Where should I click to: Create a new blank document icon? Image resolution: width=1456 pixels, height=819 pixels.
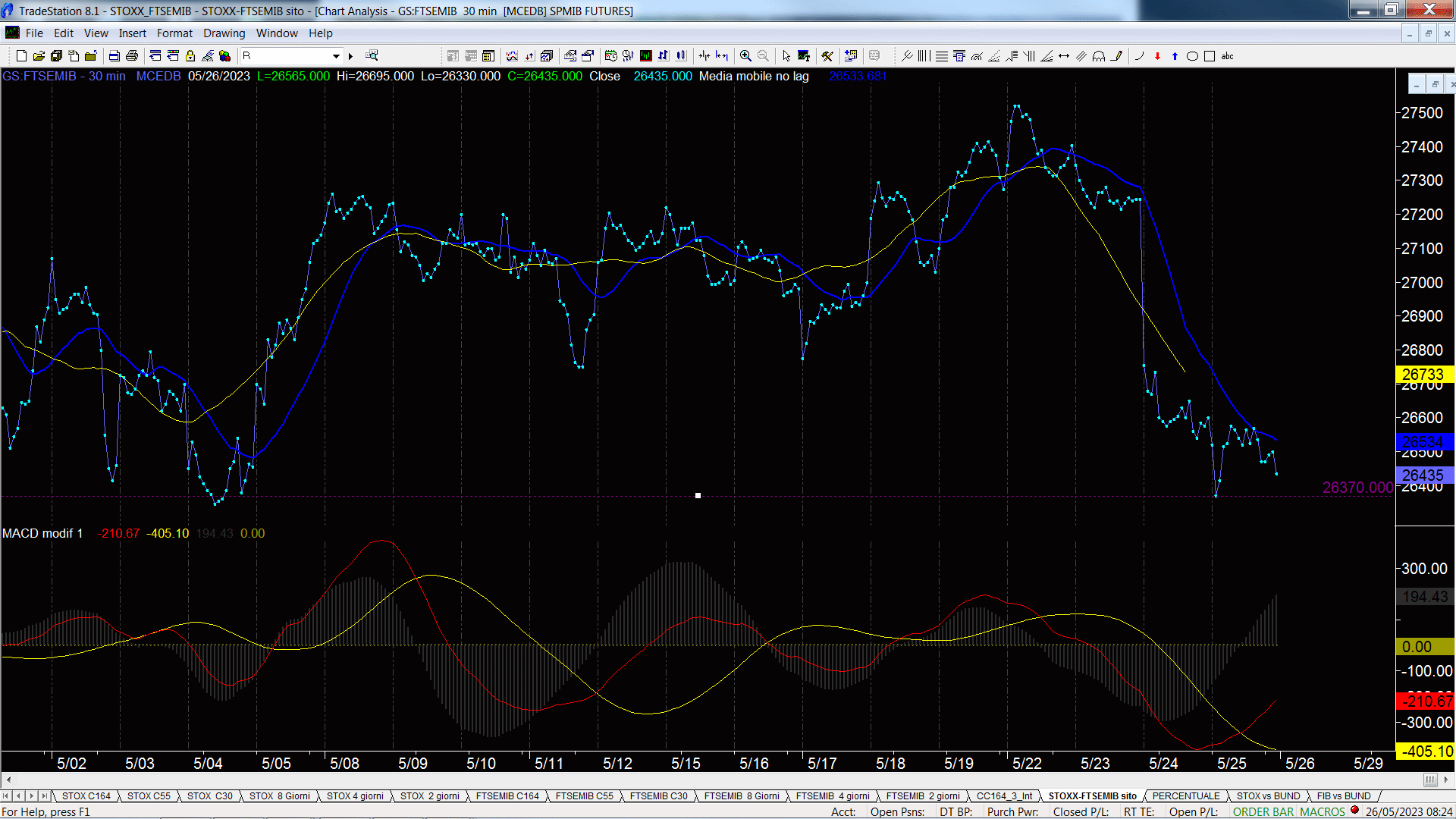[x=21, y=56]
